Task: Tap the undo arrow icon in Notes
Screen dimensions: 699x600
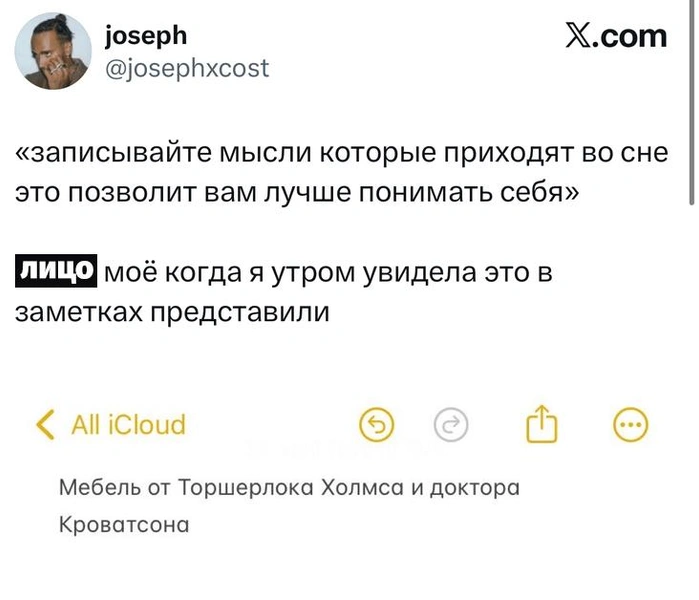Action: point(376,426)
